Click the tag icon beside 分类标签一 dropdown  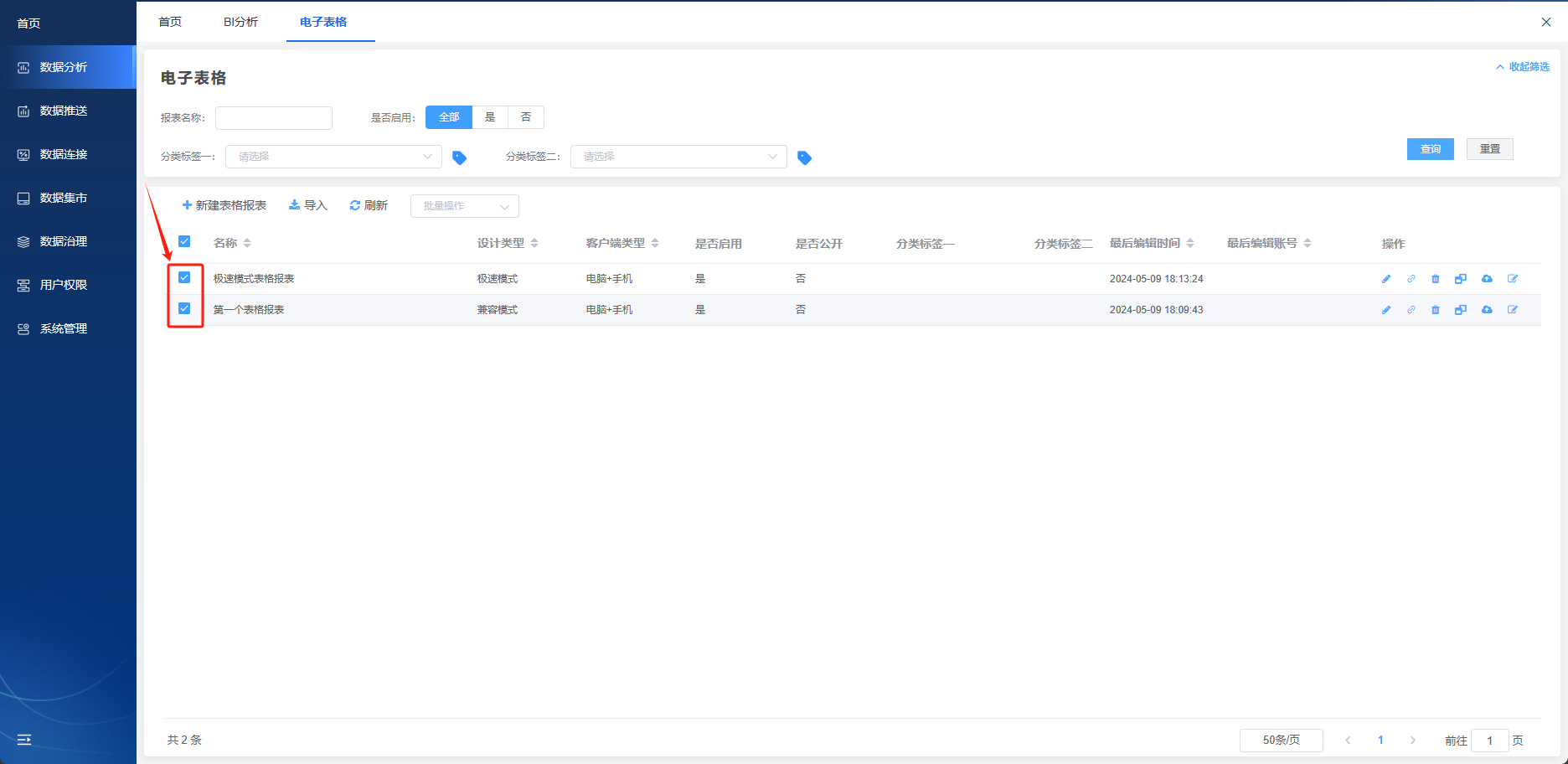click(x=459, y=157)
